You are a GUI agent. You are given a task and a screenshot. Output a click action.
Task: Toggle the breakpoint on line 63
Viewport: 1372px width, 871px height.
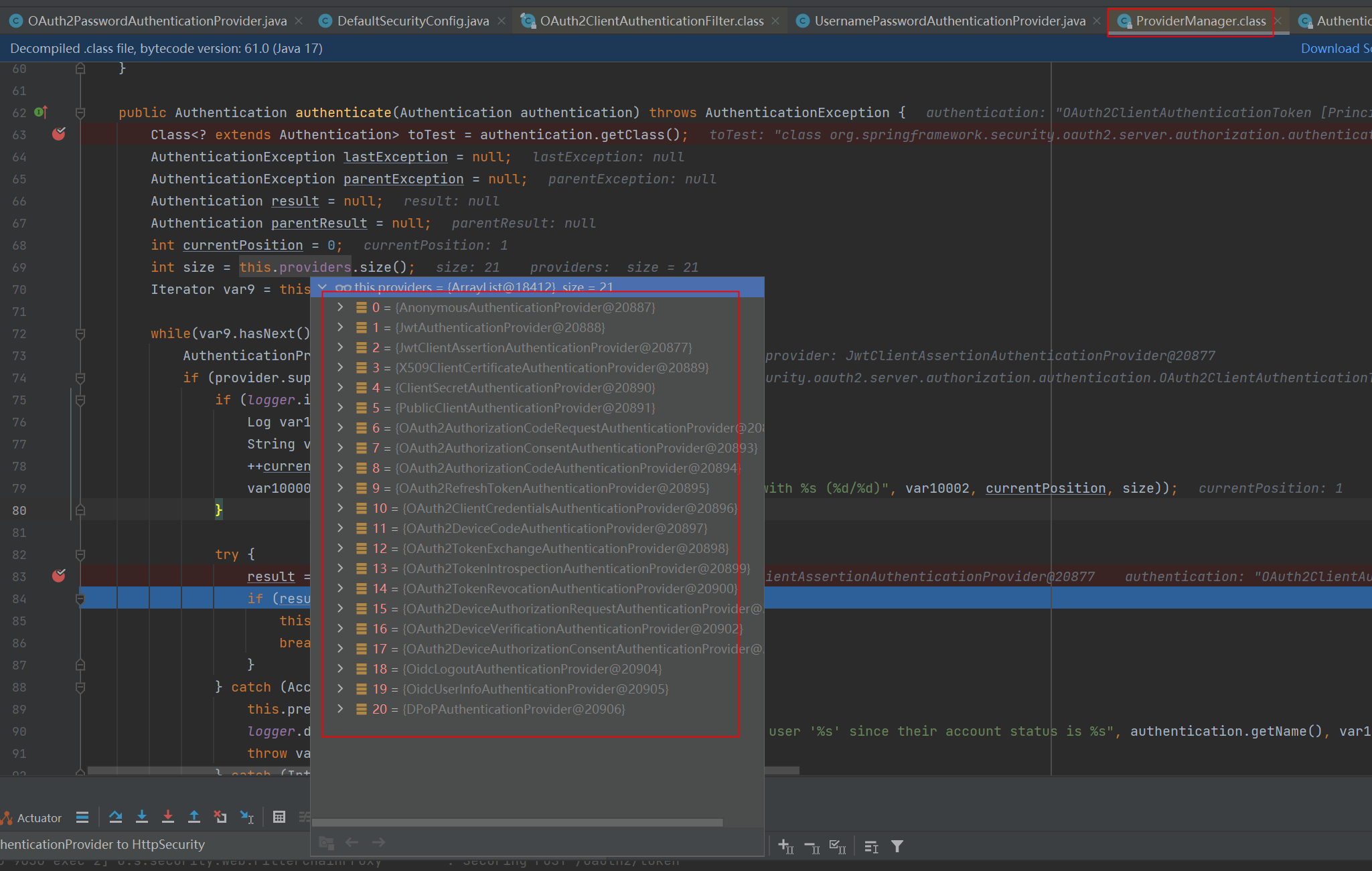(58, 134)
